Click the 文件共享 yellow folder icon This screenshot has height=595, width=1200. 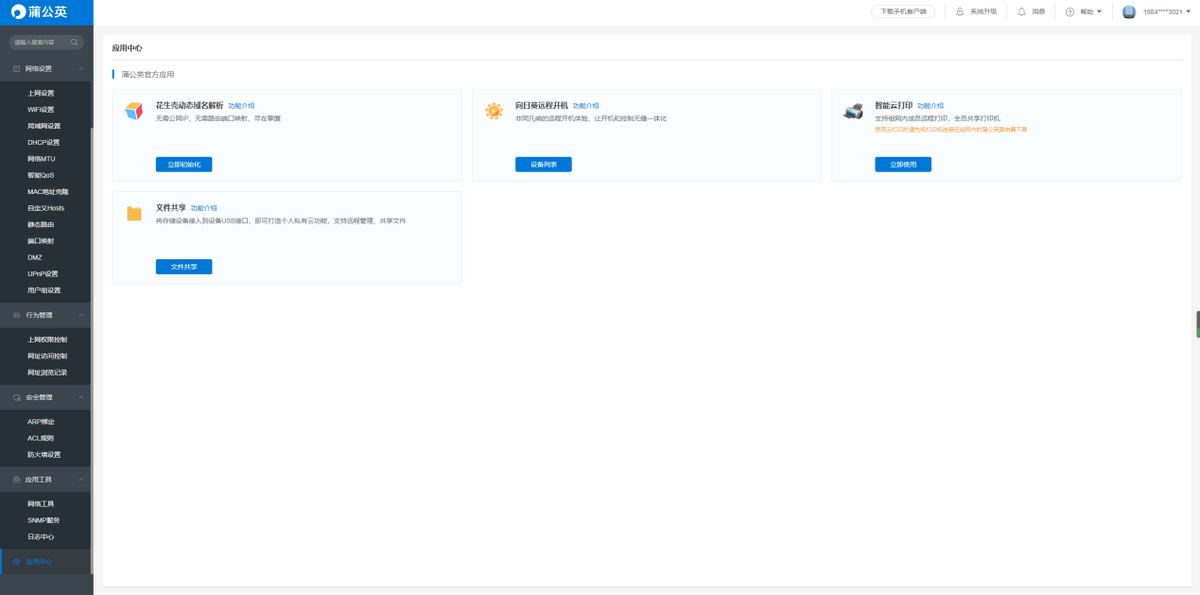click(x=134, y=214)
